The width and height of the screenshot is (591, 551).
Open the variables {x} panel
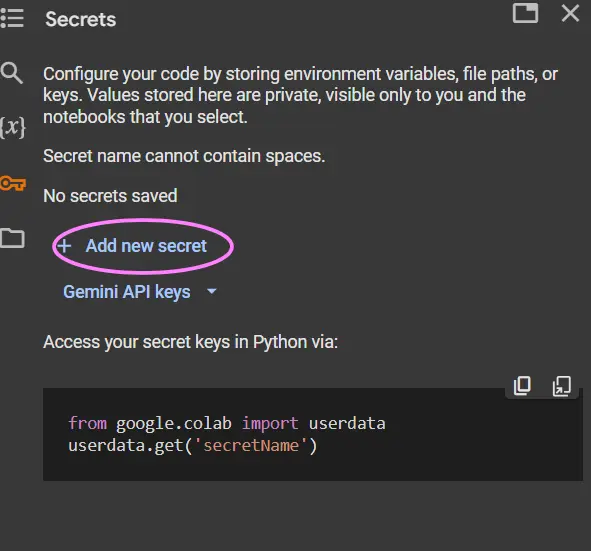tap(12, 127)
